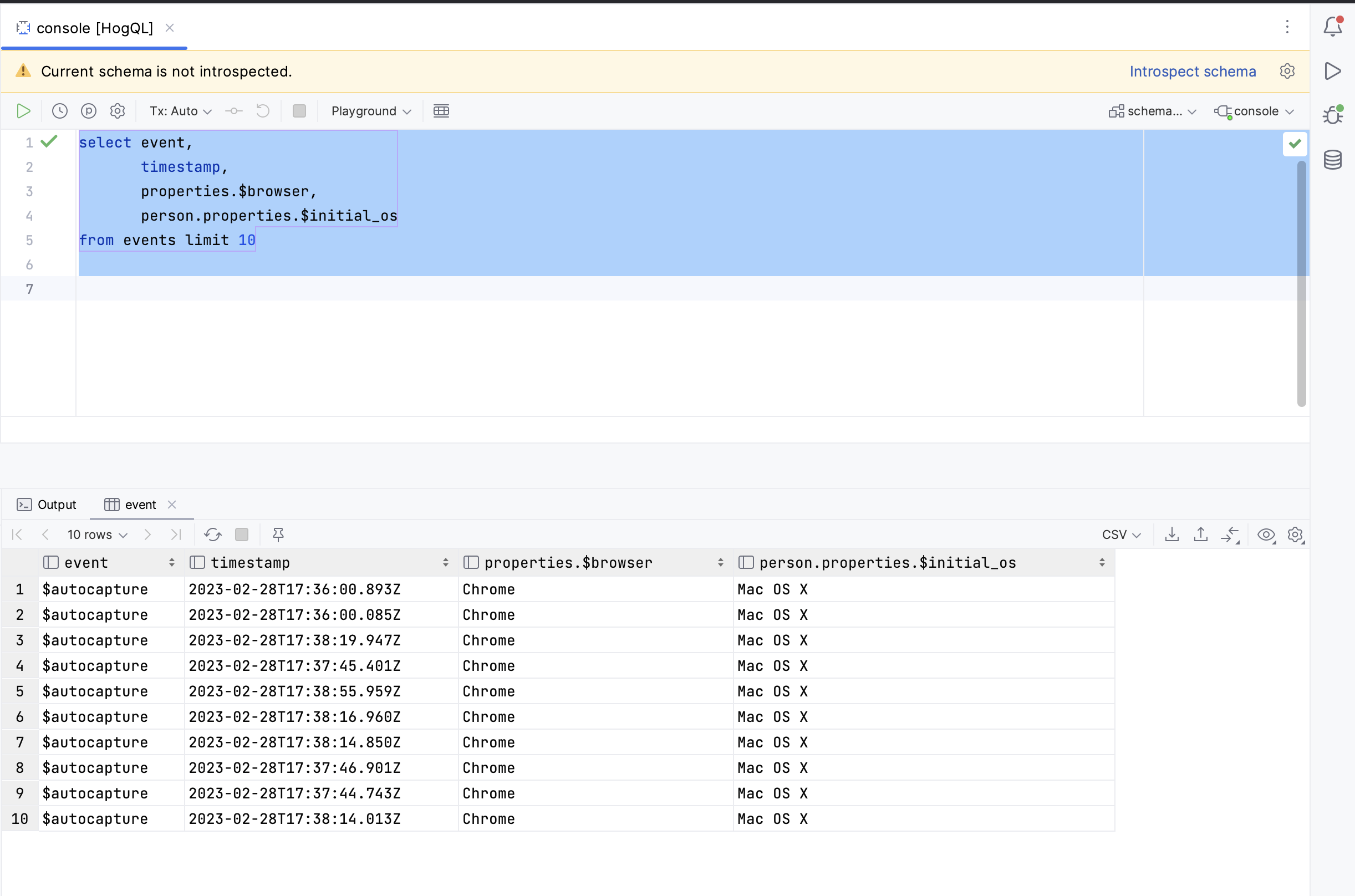Sort by the event column arrows
Image resolution: width=1355 pixels, height=896 pixels.
pos(171,562)
